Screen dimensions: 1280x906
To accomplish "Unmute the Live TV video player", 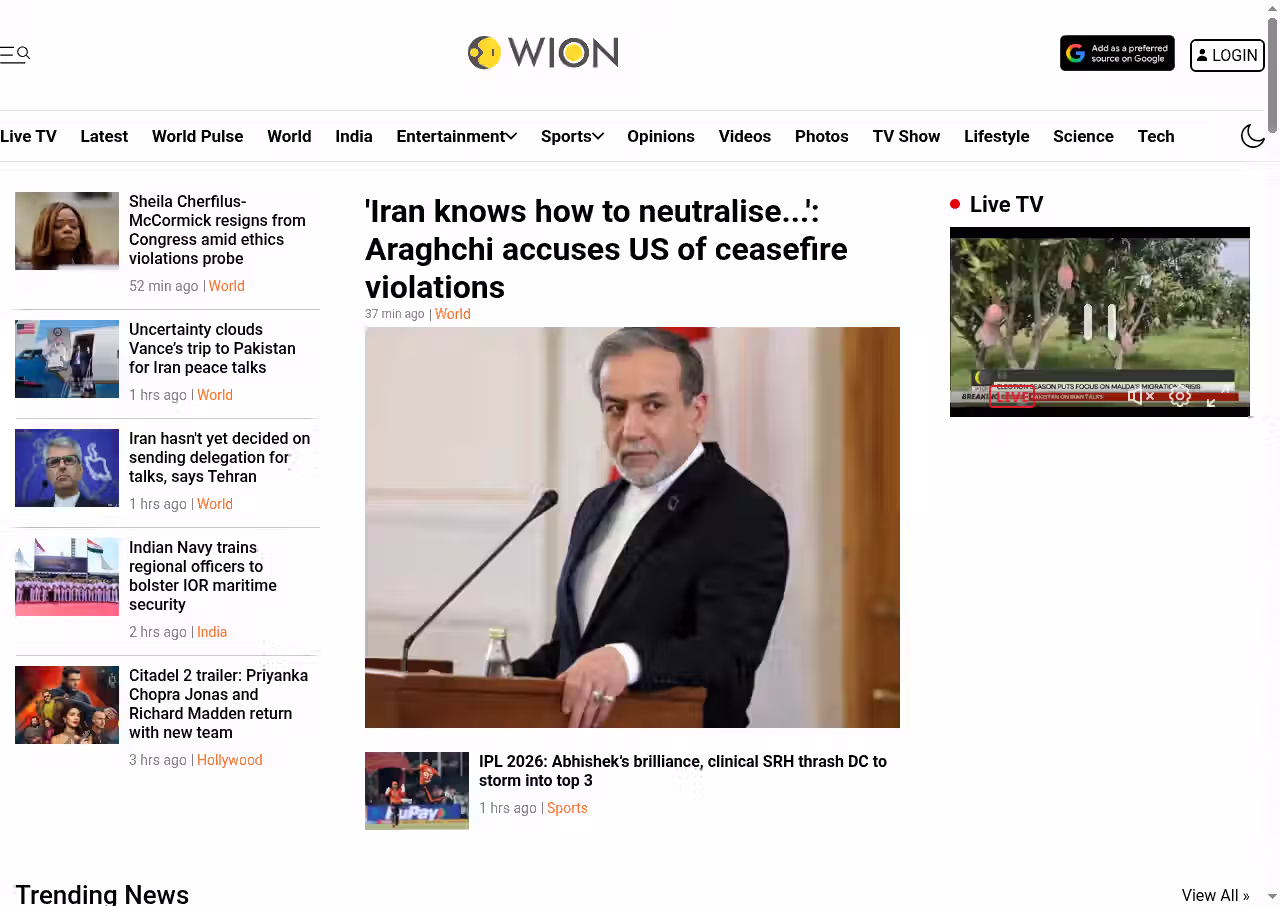I will coord(1140,396).
